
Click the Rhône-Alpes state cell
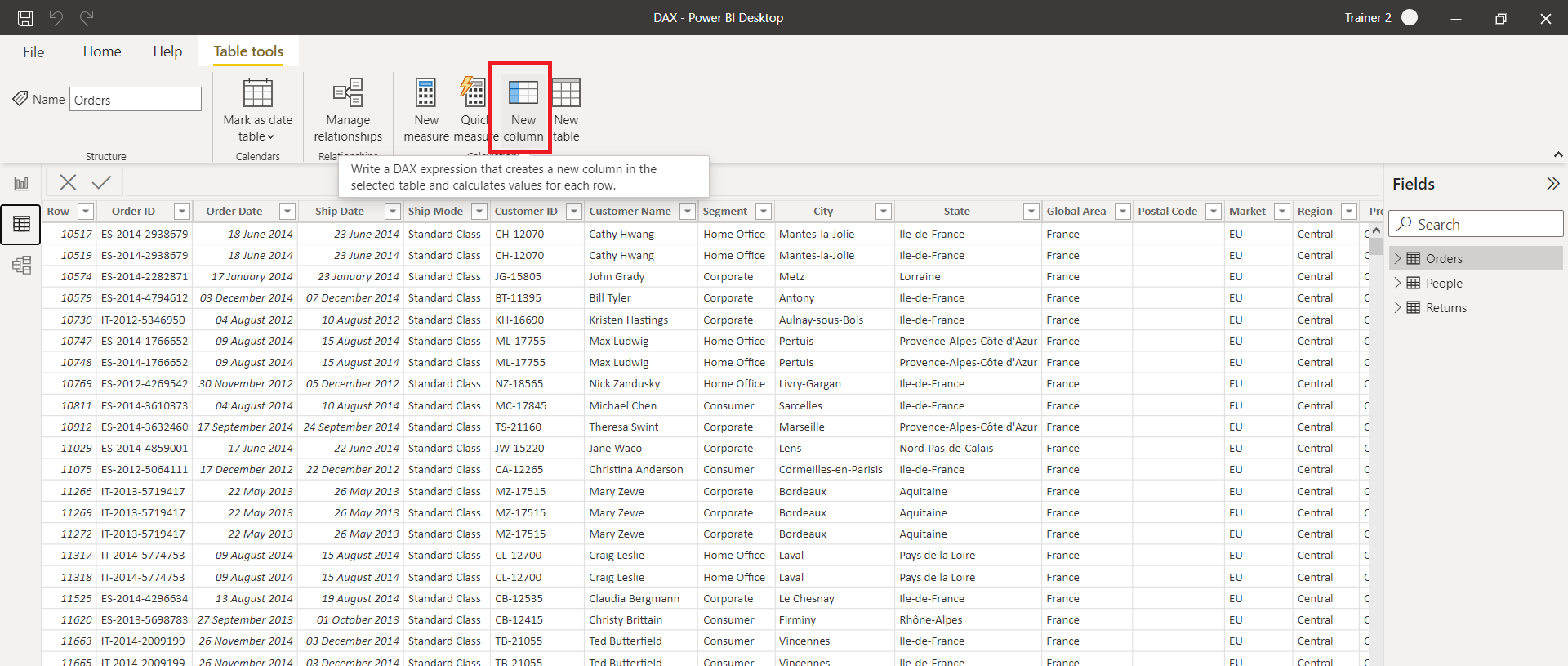pos(968,619)
